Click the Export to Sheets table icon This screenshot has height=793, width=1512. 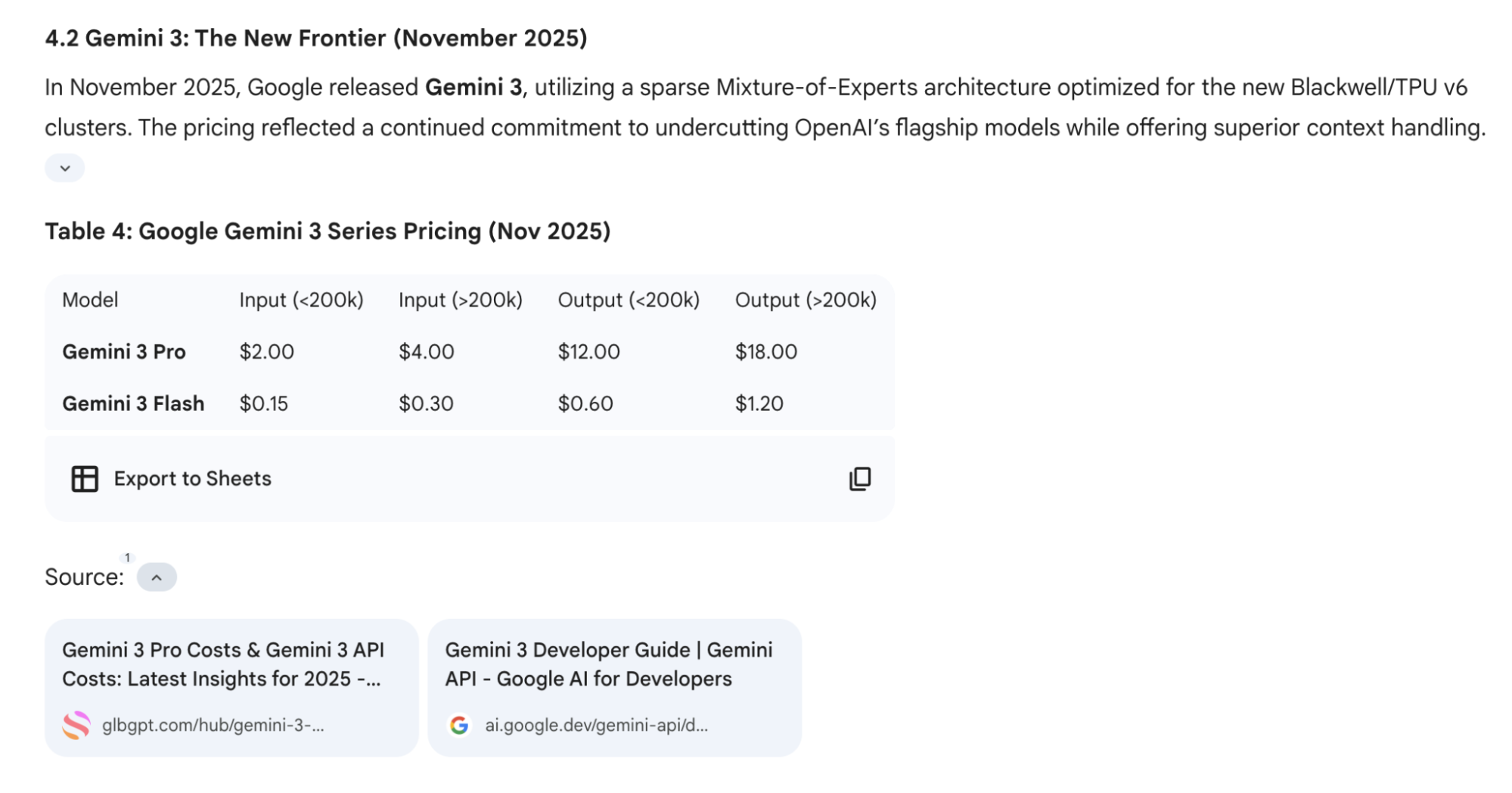(x=85, y=479)
